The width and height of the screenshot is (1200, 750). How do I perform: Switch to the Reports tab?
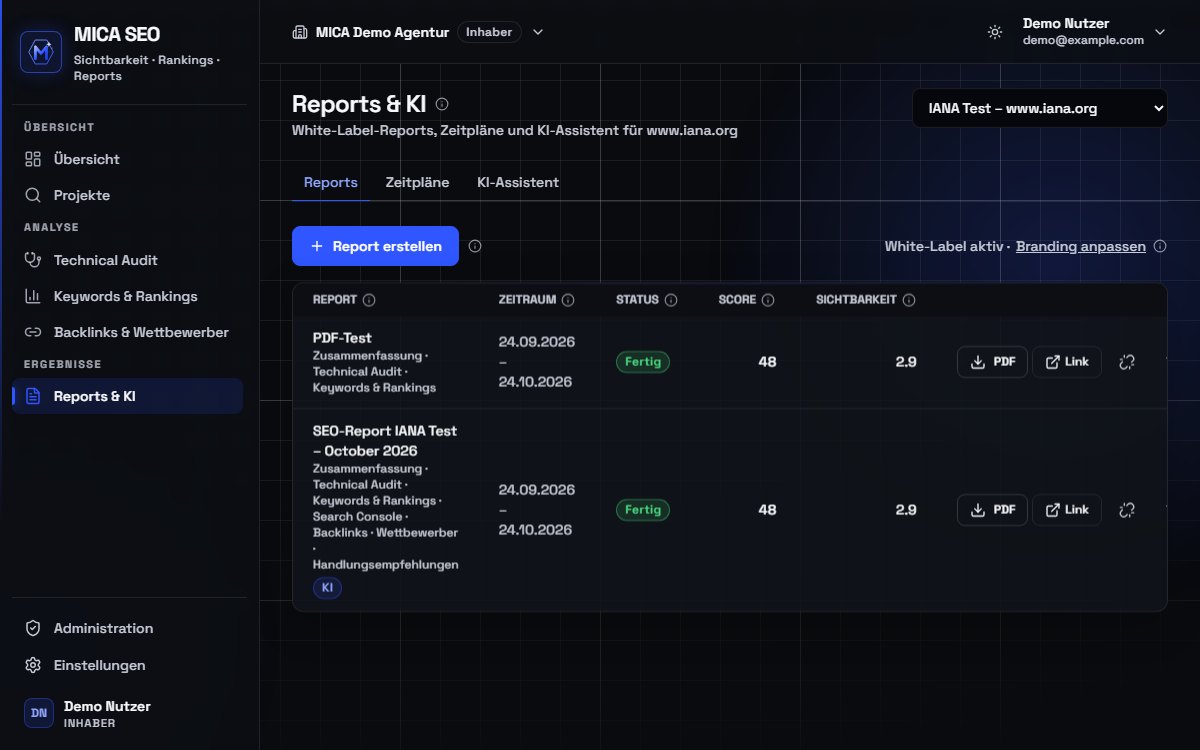click(331, 183)
